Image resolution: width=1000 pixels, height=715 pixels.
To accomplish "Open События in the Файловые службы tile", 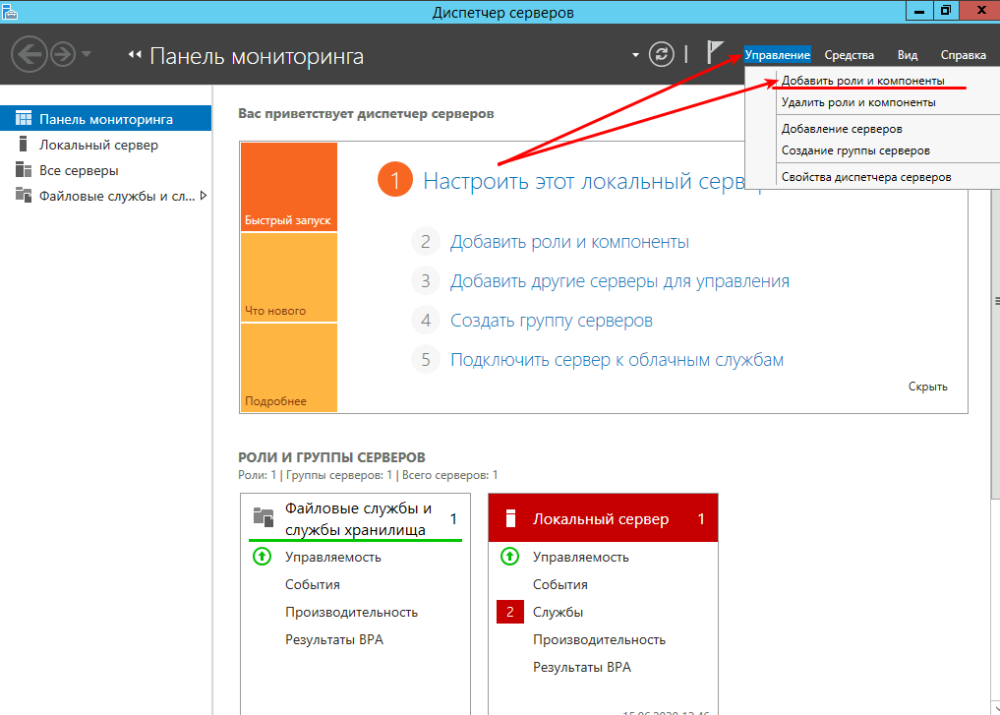I will (x=312, y=584).
